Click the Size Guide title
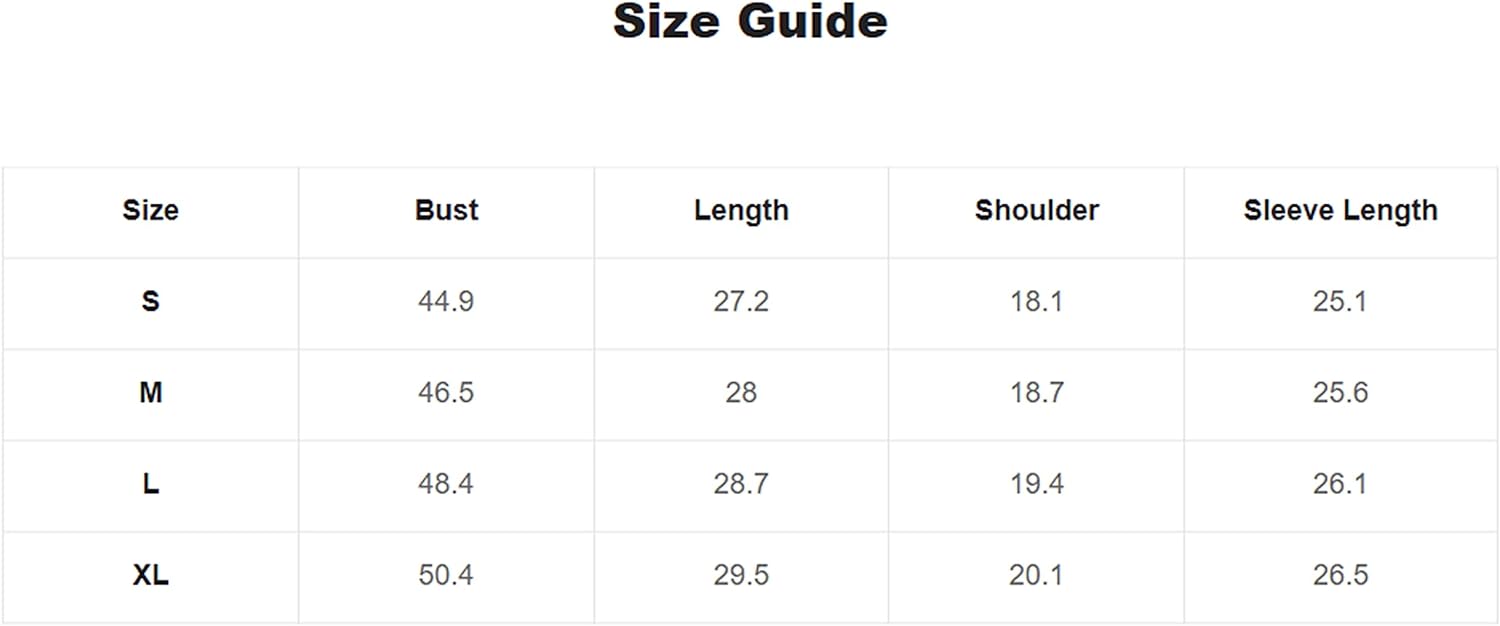1500x626 pixels. (750, 22)
